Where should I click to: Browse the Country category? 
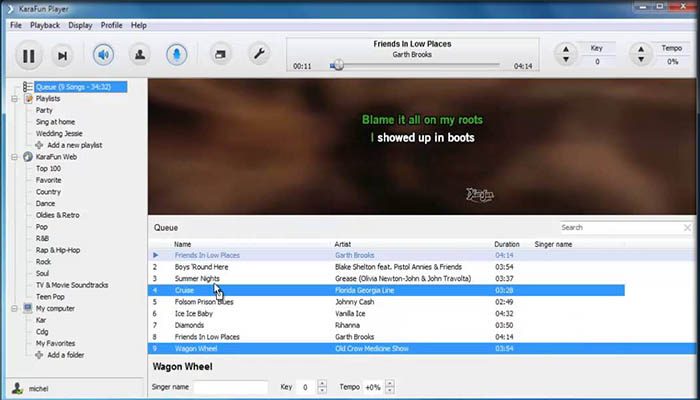(x=48, y=192)
